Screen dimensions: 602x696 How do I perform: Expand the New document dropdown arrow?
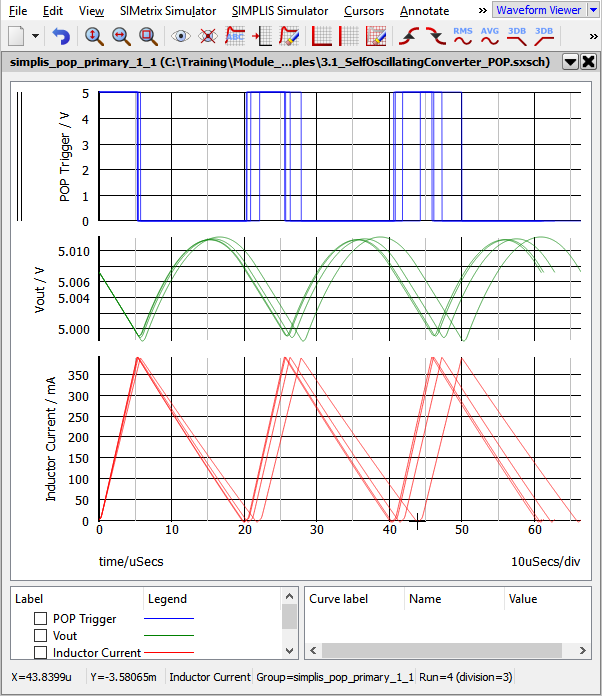36,36
